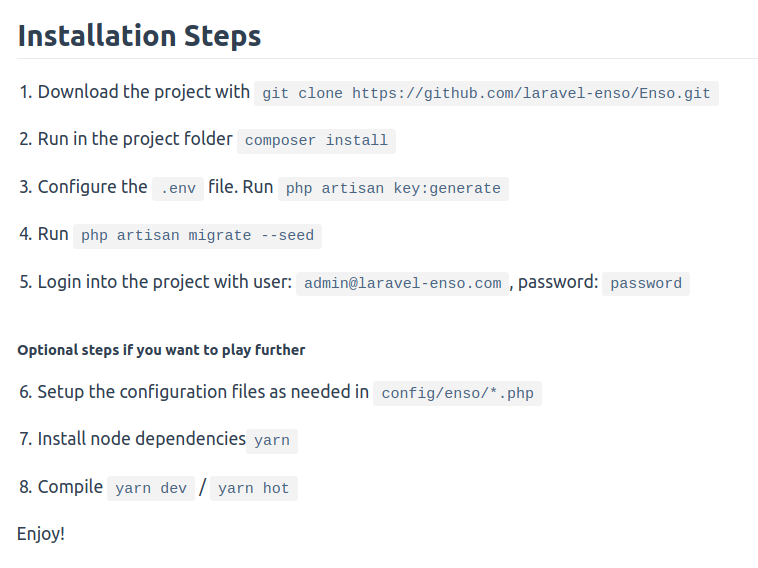758x568 pixels.
Task: Click the 'Download the project with' text
Action: tap(144, 92)
